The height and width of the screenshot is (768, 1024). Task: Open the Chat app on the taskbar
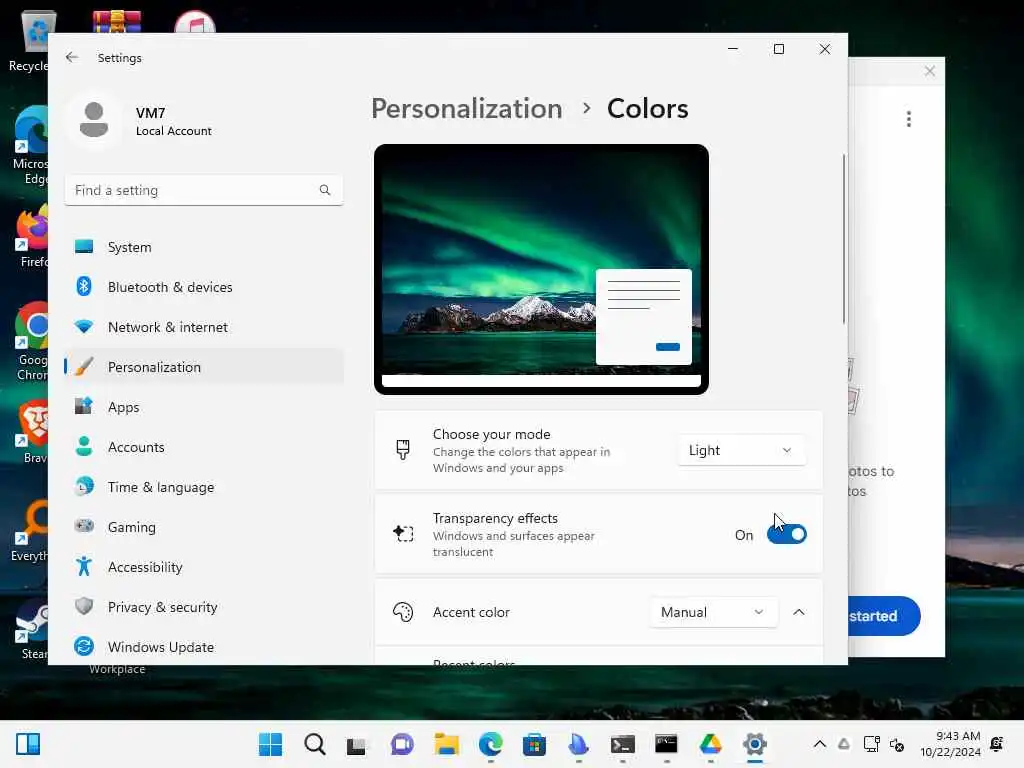[402, 744]
